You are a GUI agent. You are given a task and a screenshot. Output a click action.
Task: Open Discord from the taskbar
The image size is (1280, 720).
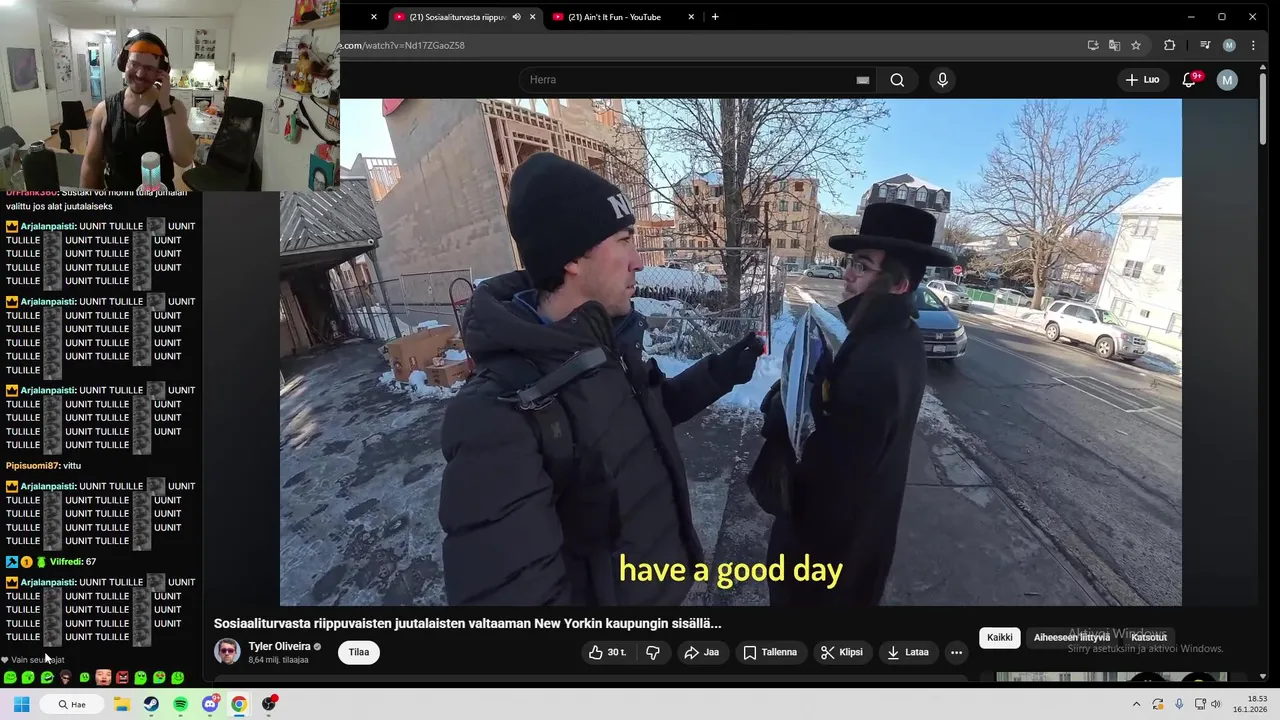tap(210, 704)
